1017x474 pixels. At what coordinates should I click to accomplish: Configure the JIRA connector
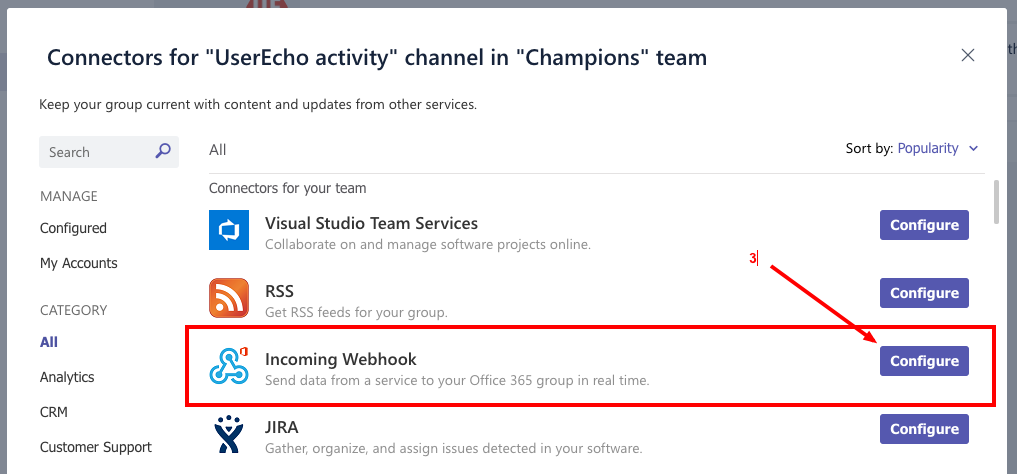point(924,429)
